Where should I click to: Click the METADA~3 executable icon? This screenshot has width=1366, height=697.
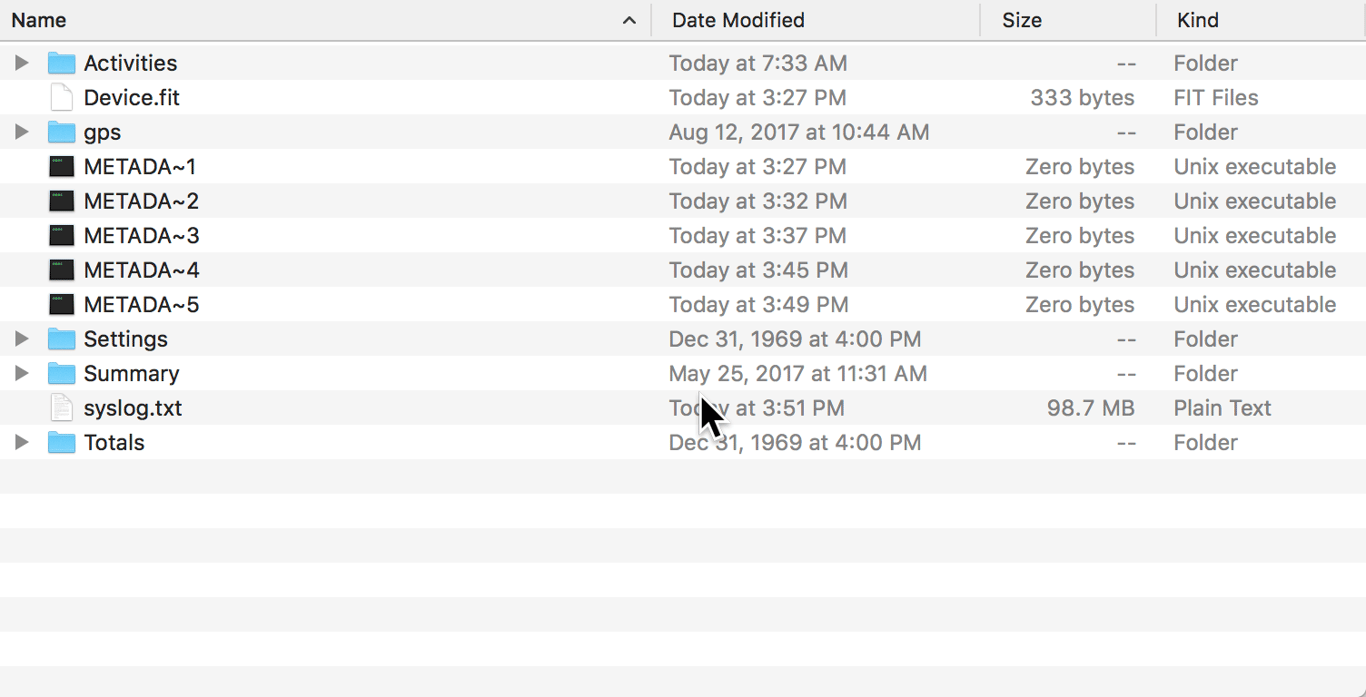click(62, 236)
